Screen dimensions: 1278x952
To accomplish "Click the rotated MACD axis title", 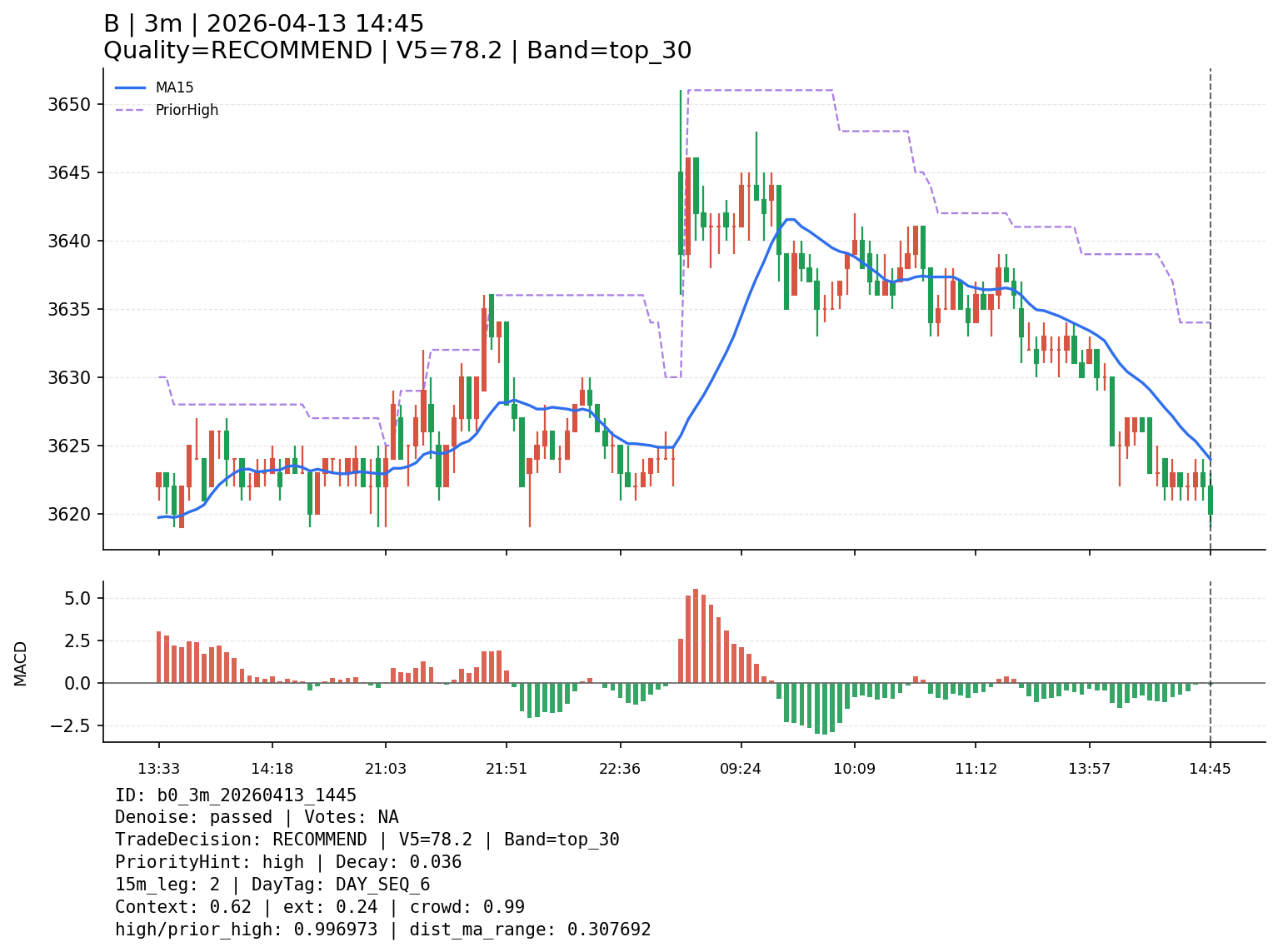I will [x=21, y=663].
